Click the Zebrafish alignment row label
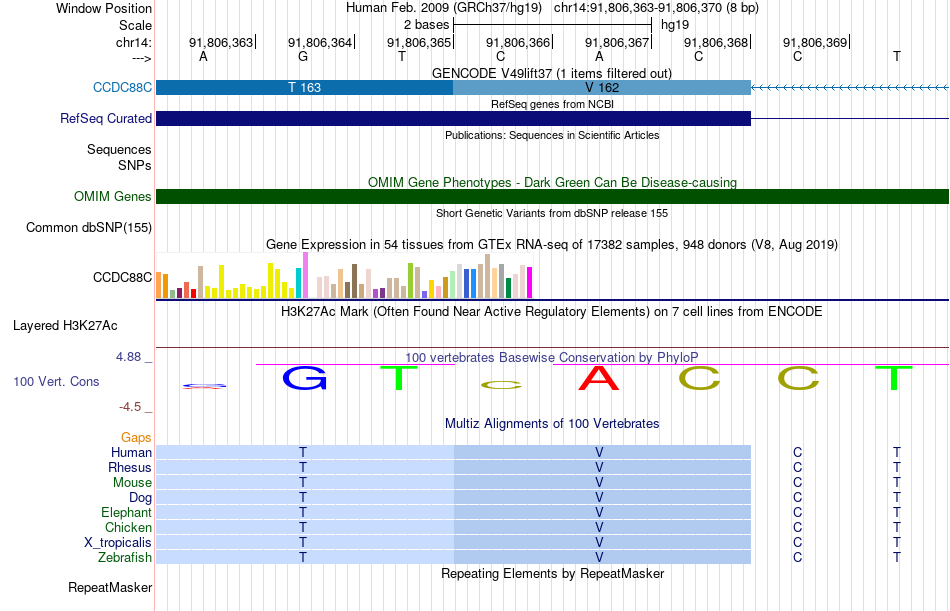Viewport: 950px width, 611px height. click(125, 557)
